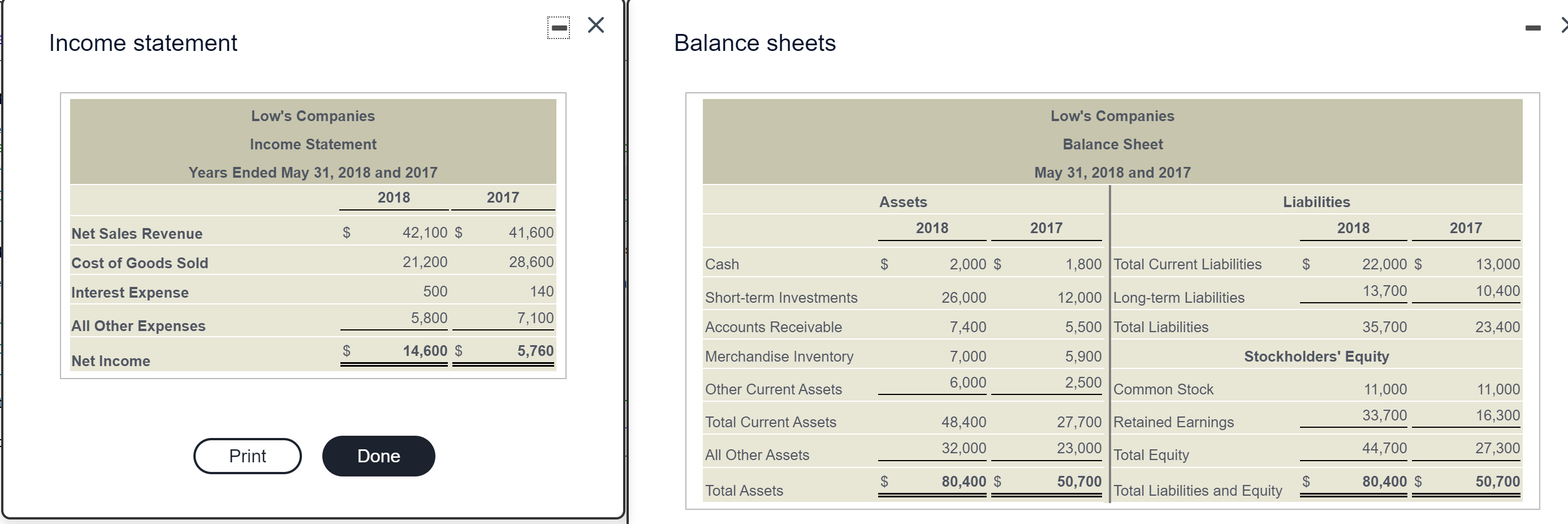The width and height of the screenshot is (1568, 524).
Task: Select 2017 long-term liabilities 10,400
Action: (1497, 291)
